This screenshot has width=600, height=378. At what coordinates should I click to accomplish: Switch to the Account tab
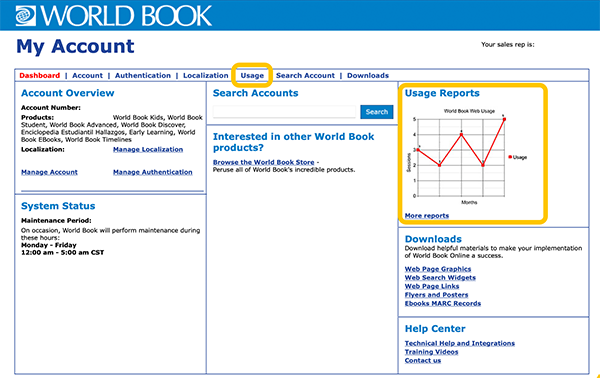[x=87, y=75]
